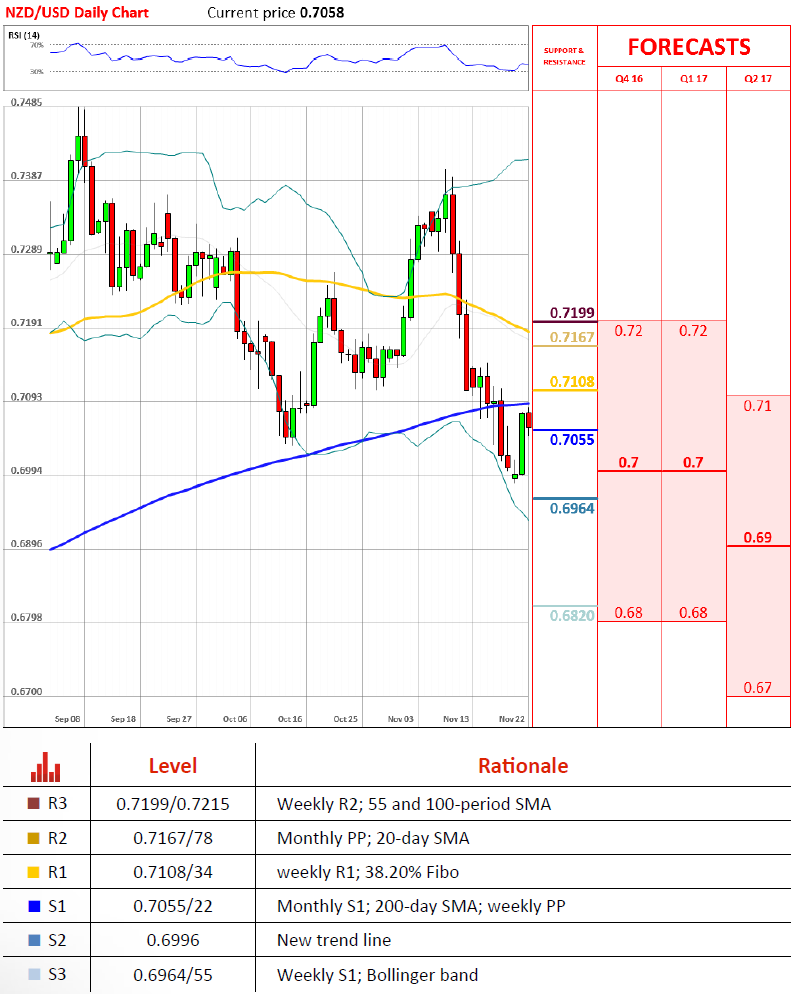The height and width of the screenshot is (994, 799).
Task: Click the 0.6820 support level label
Action: pyautogui.click(x=572, y=616)
